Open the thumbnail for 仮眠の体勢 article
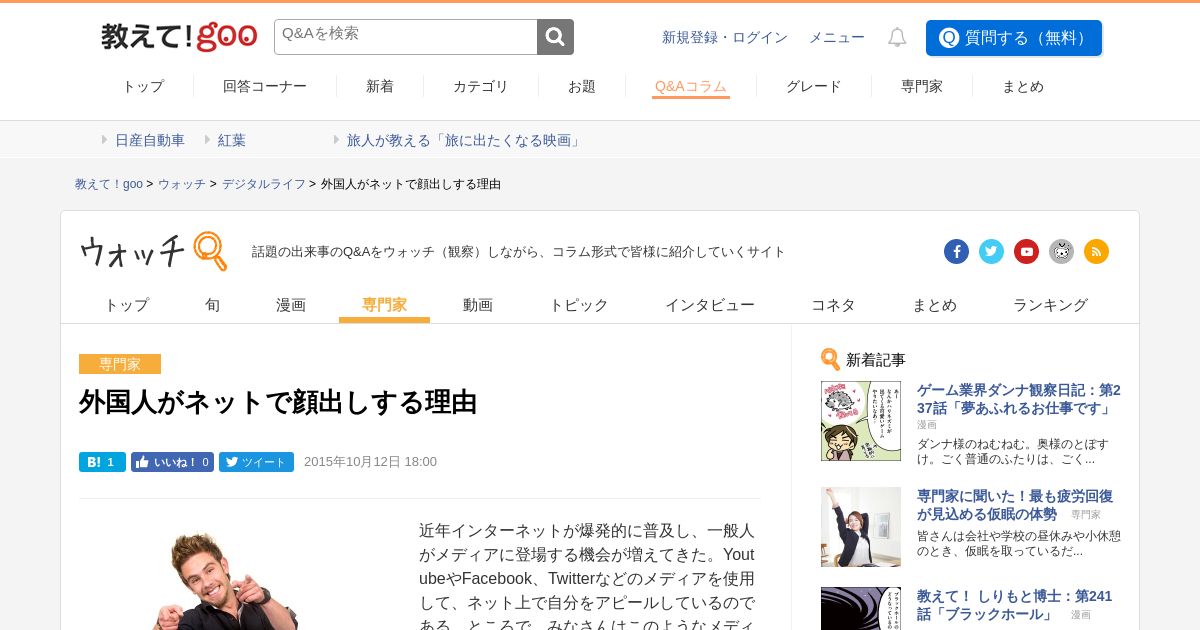The image size is (1200, 630). coord(861,527)
